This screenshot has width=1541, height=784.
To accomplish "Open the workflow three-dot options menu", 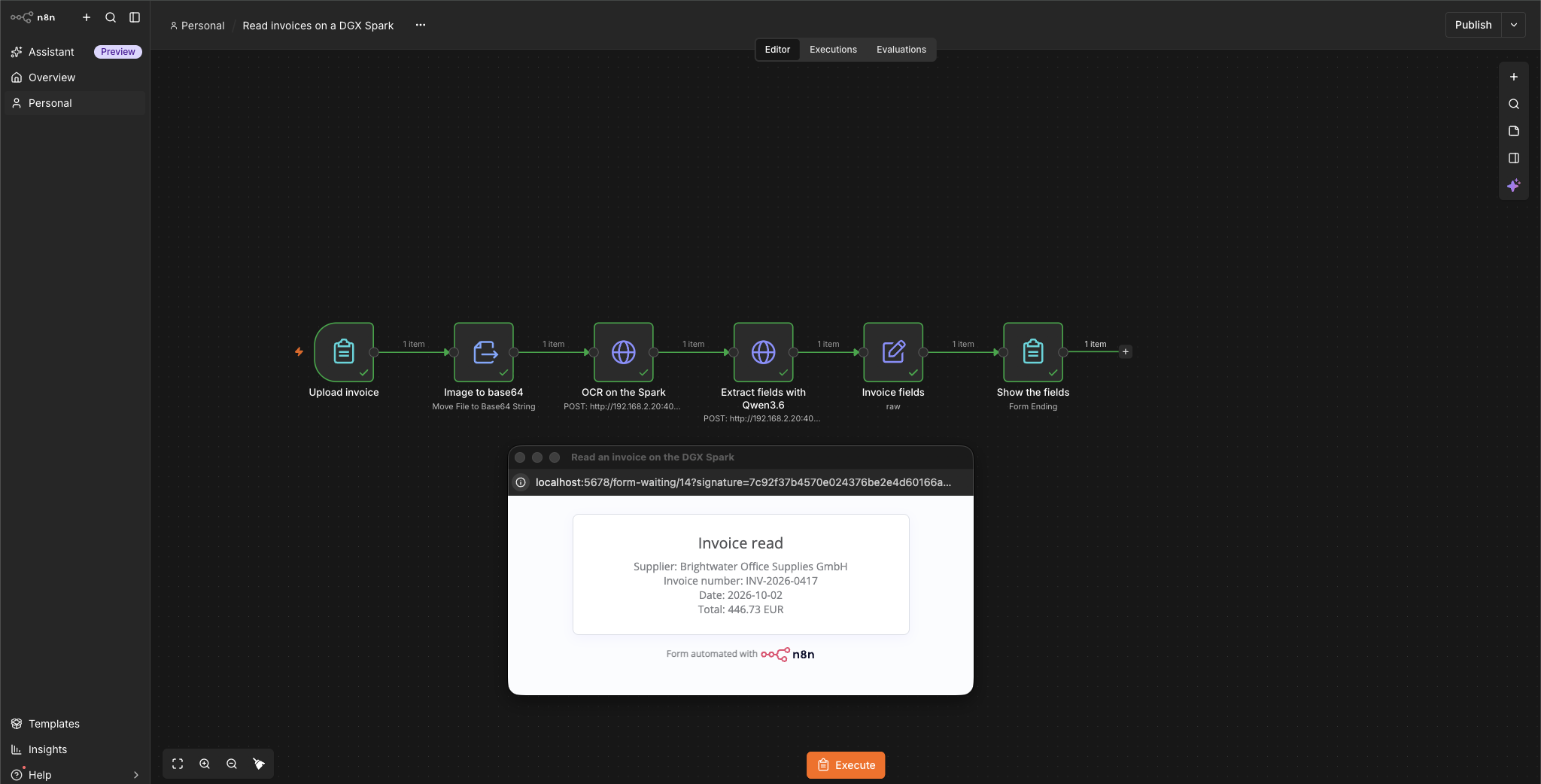I will click(421, 25).
